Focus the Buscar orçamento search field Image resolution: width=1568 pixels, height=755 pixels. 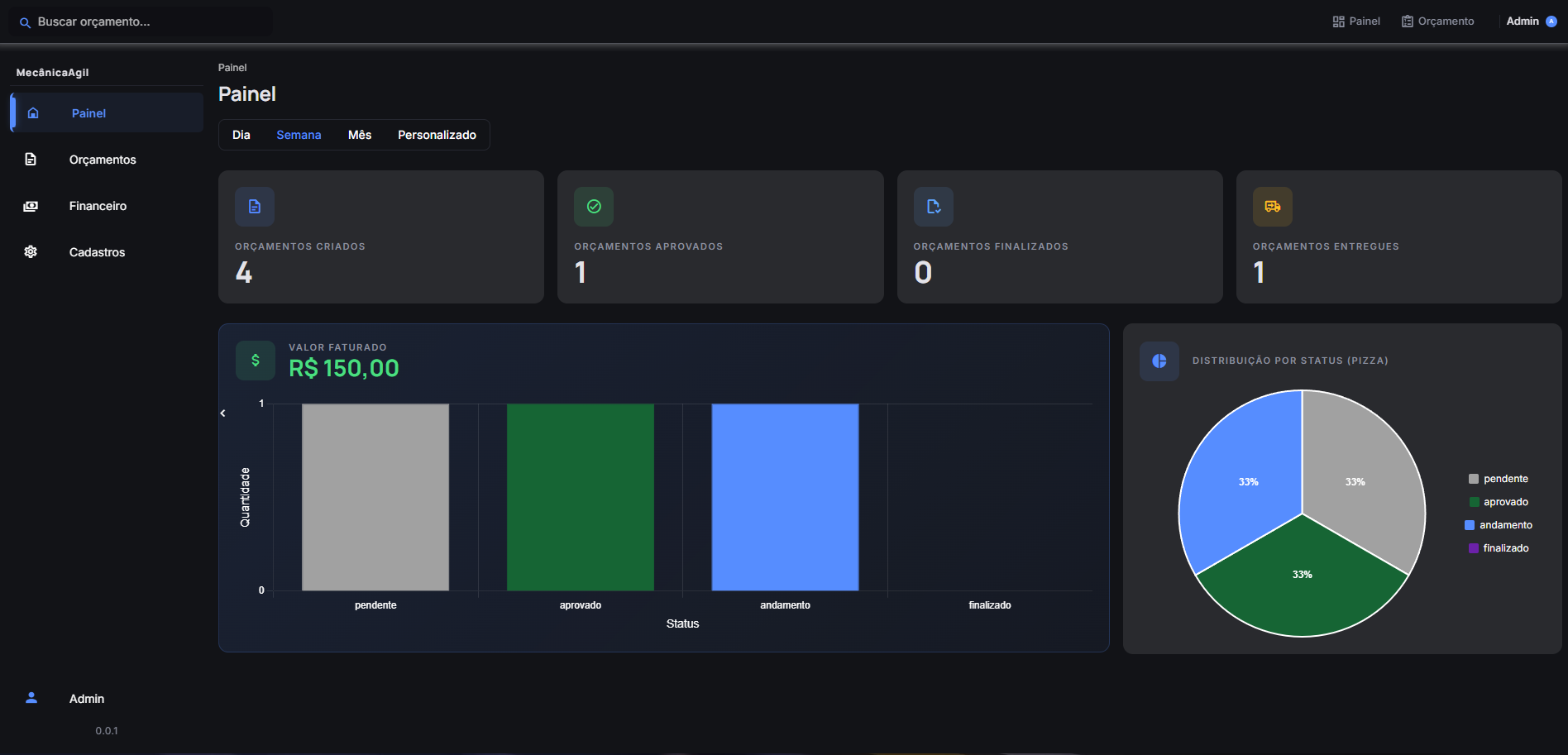coord(141,22)
